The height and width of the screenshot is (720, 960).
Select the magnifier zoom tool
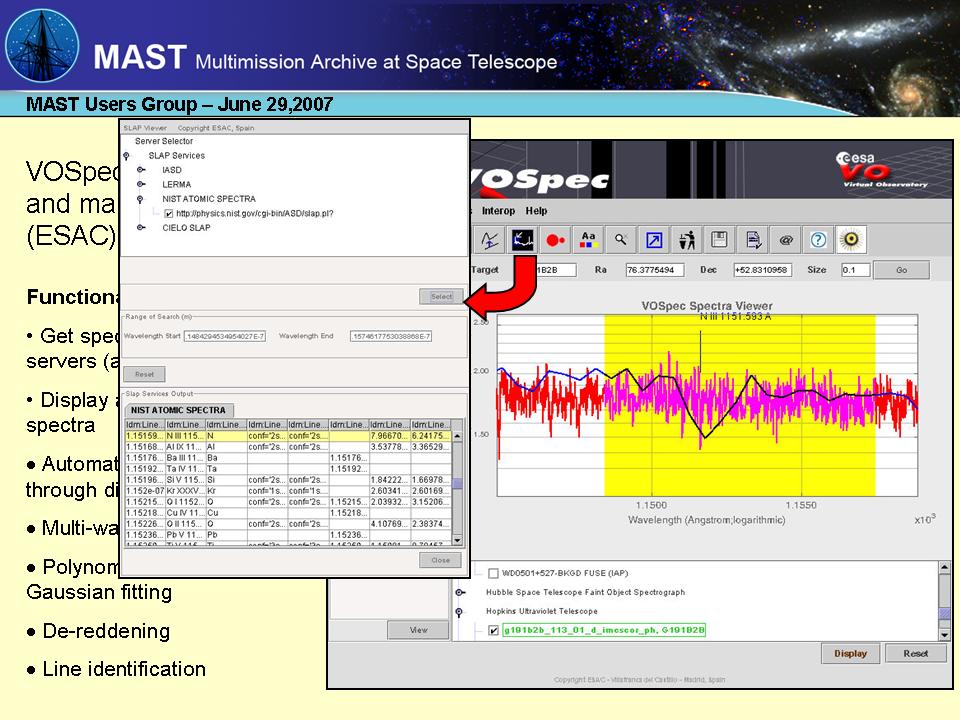click(621, 240)
